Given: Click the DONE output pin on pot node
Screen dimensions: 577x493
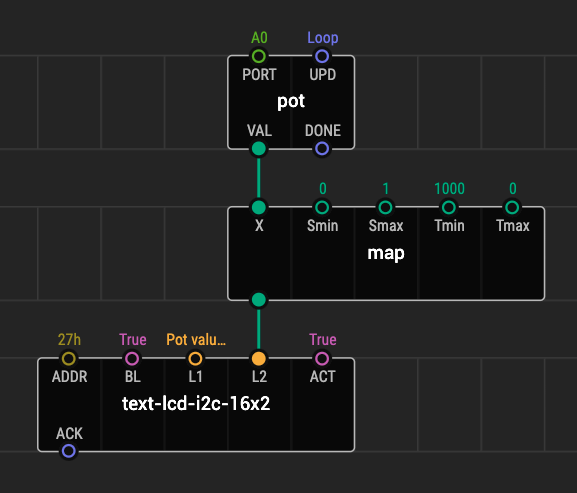Looking at the screenshot, I should tap(322, 149).
